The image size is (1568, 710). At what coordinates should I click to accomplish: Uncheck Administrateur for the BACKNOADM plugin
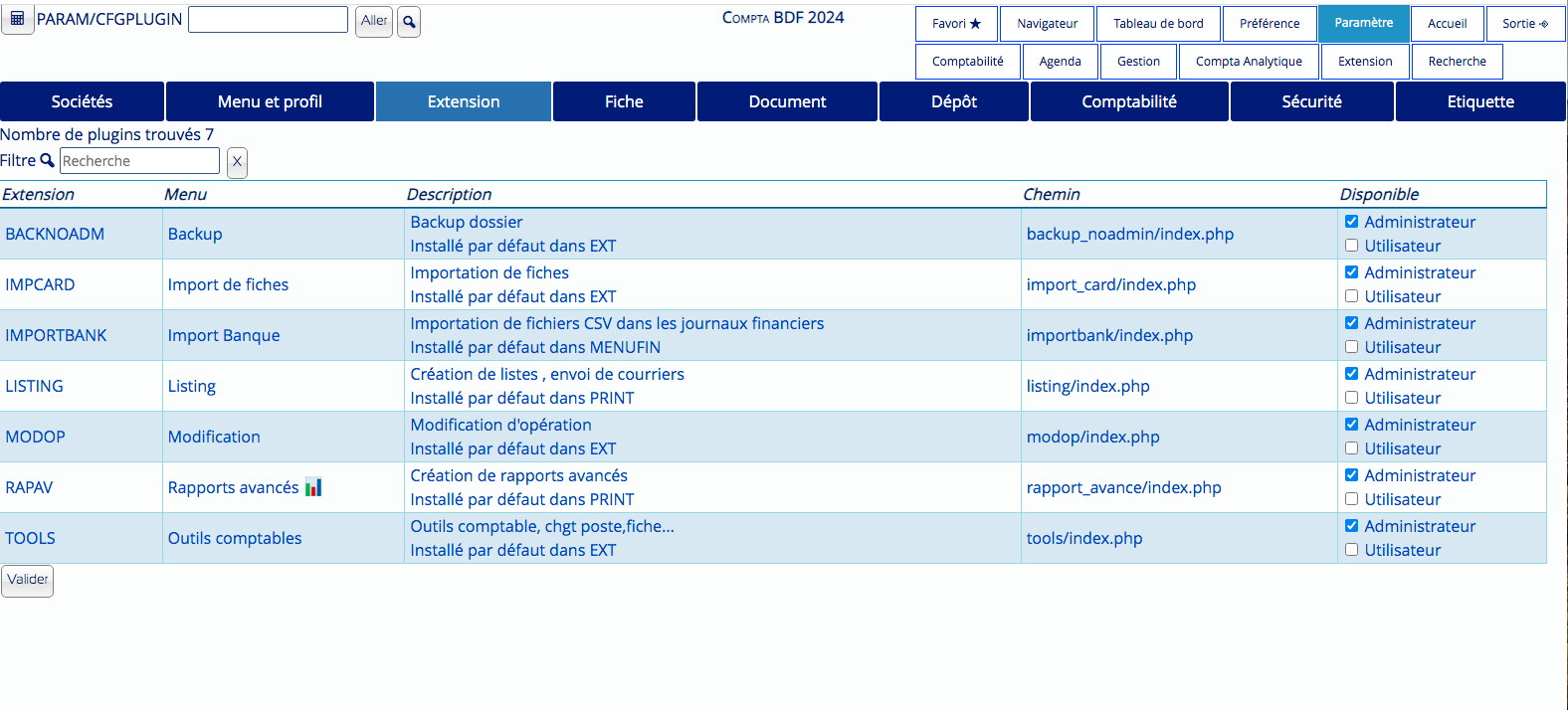pos(1351,222)
